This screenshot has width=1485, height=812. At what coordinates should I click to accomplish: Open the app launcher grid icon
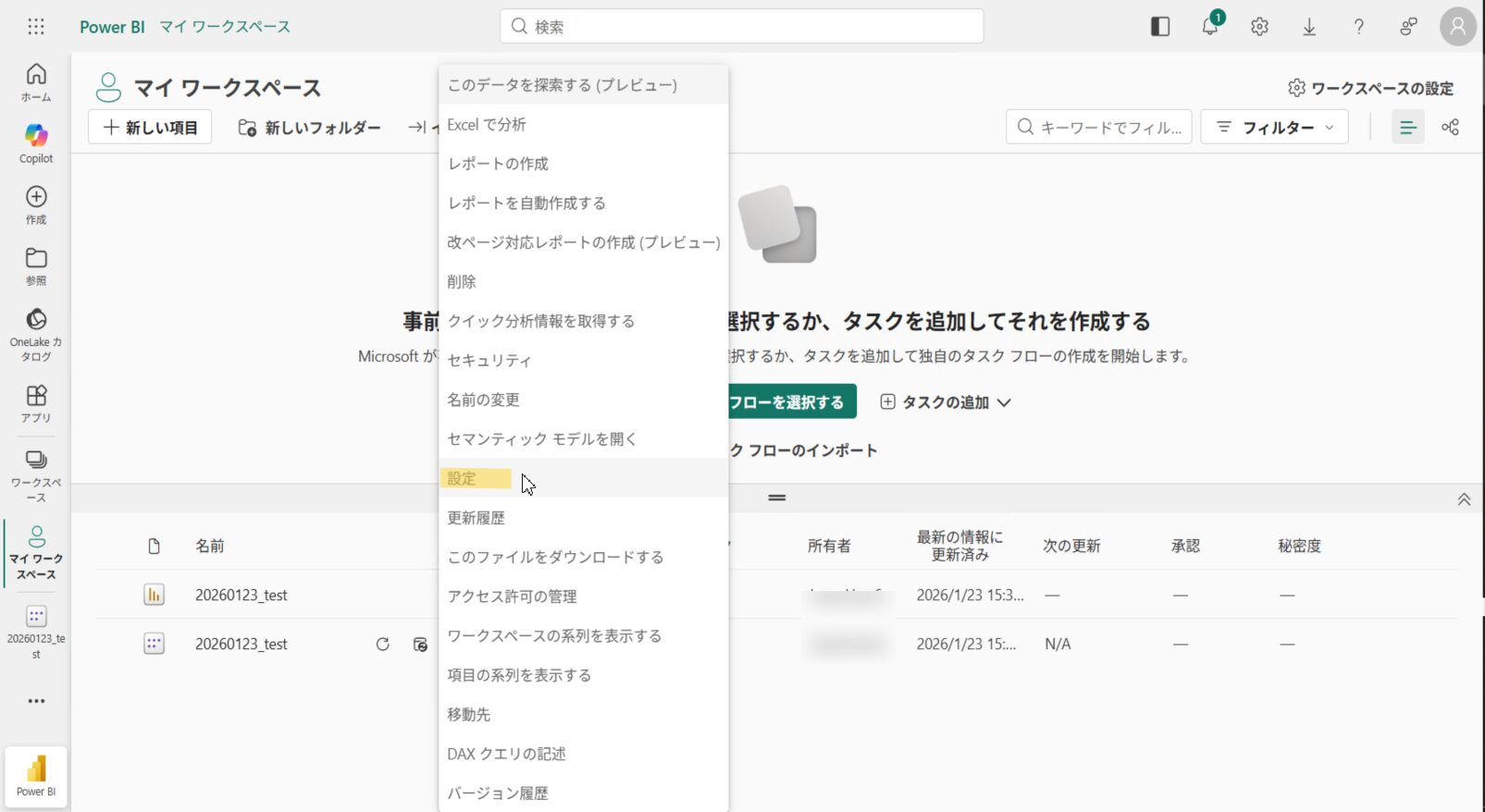pos(36,27)
